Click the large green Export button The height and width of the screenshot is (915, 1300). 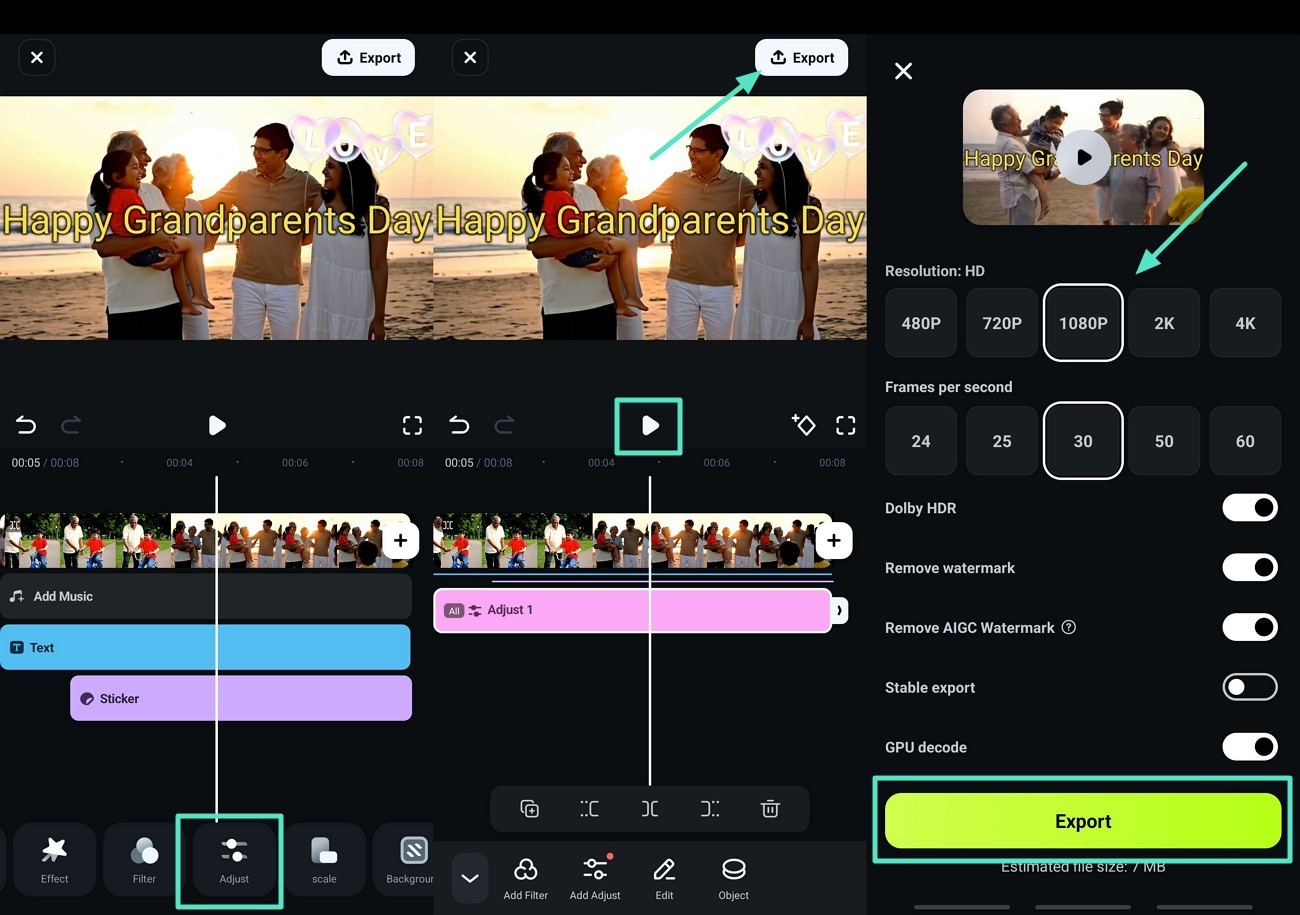pos(1083,821)
